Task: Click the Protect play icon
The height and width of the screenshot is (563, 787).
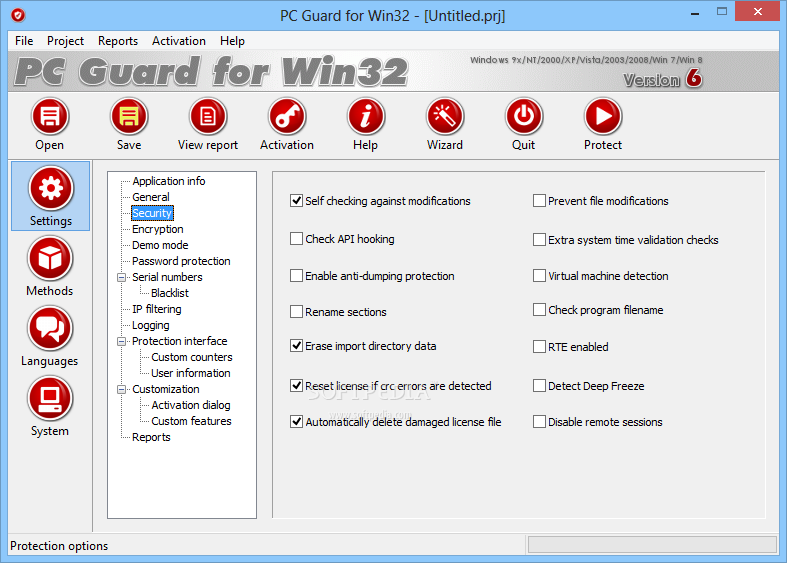Action: (603, 117)
